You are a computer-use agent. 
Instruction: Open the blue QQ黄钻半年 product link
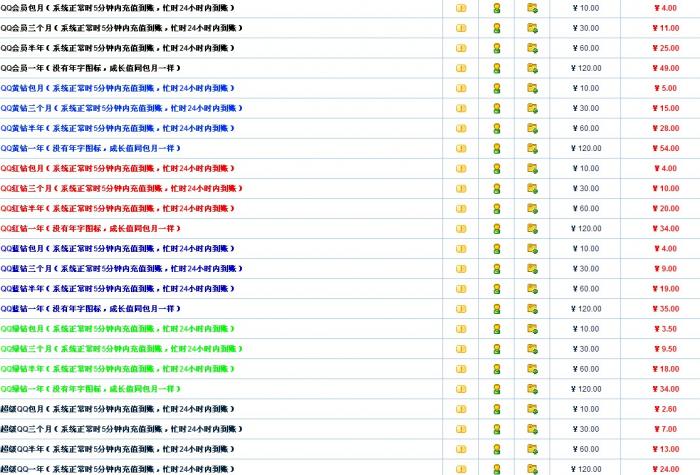click(117, 129)
